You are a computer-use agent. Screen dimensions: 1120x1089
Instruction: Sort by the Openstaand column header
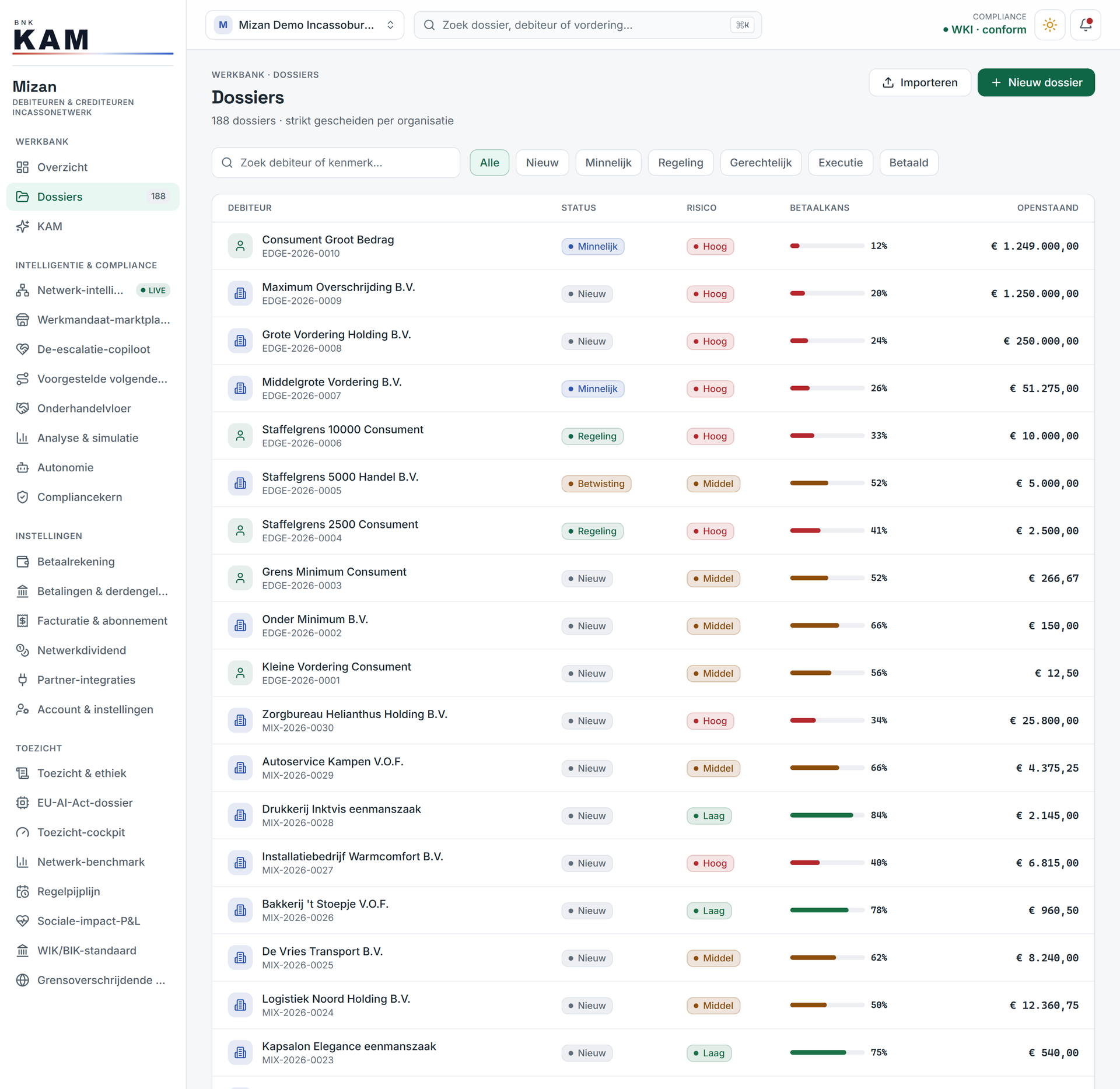1047,208
